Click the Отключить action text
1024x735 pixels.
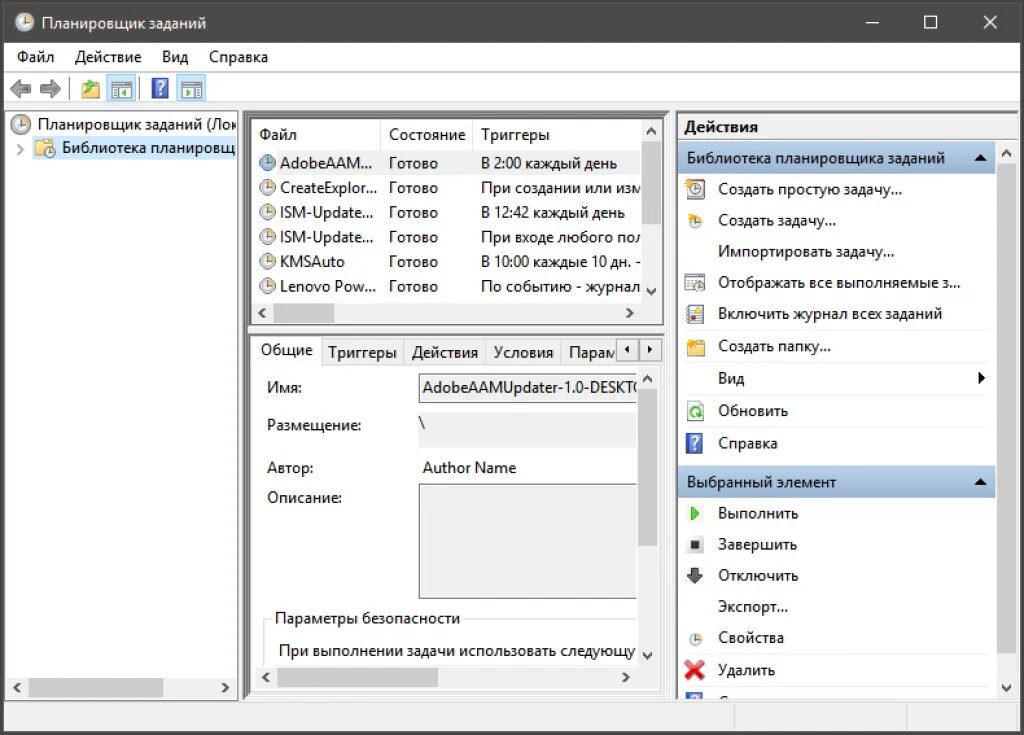(758, 576)
